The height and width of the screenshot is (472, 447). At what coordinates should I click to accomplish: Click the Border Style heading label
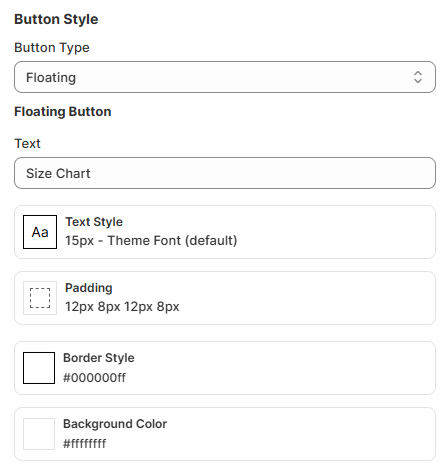click(99, 358)
